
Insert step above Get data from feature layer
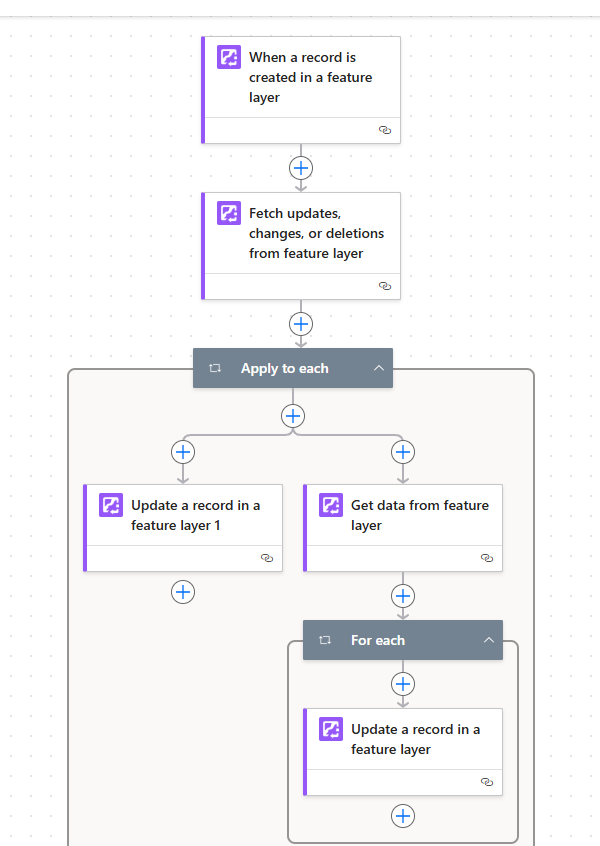point(403,452)
